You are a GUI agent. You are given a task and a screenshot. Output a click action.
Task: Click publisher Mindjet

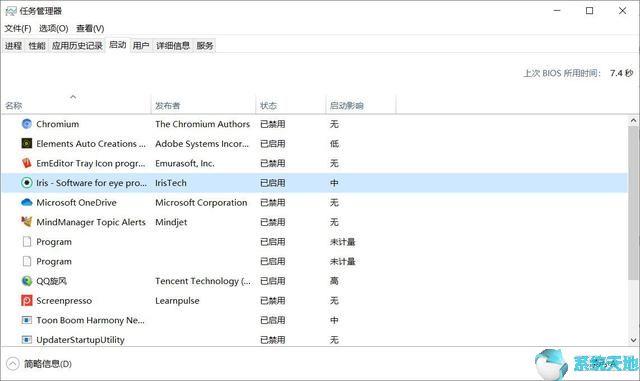[x=171, y=222]
